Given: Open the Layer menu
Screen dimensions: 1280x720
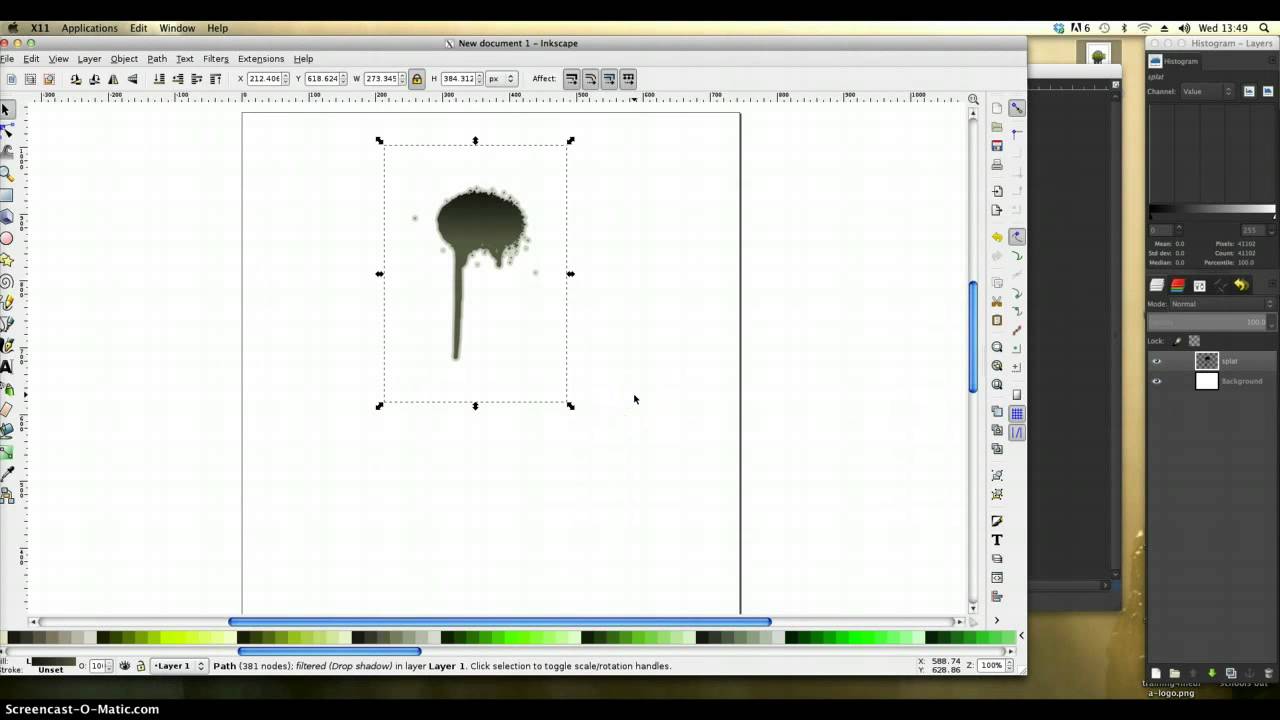Looking at the screenshot, I should point(89,59).
